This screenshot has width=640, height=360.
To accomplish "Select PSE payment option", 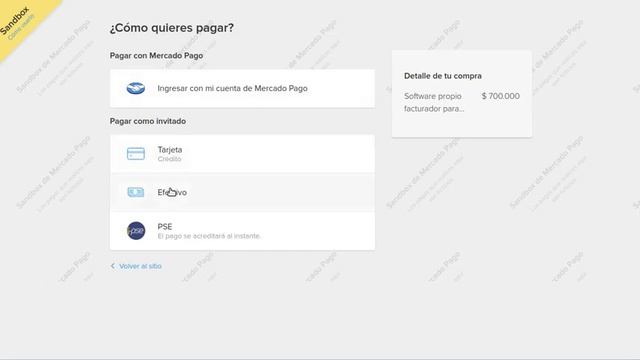I will (242, 231).
